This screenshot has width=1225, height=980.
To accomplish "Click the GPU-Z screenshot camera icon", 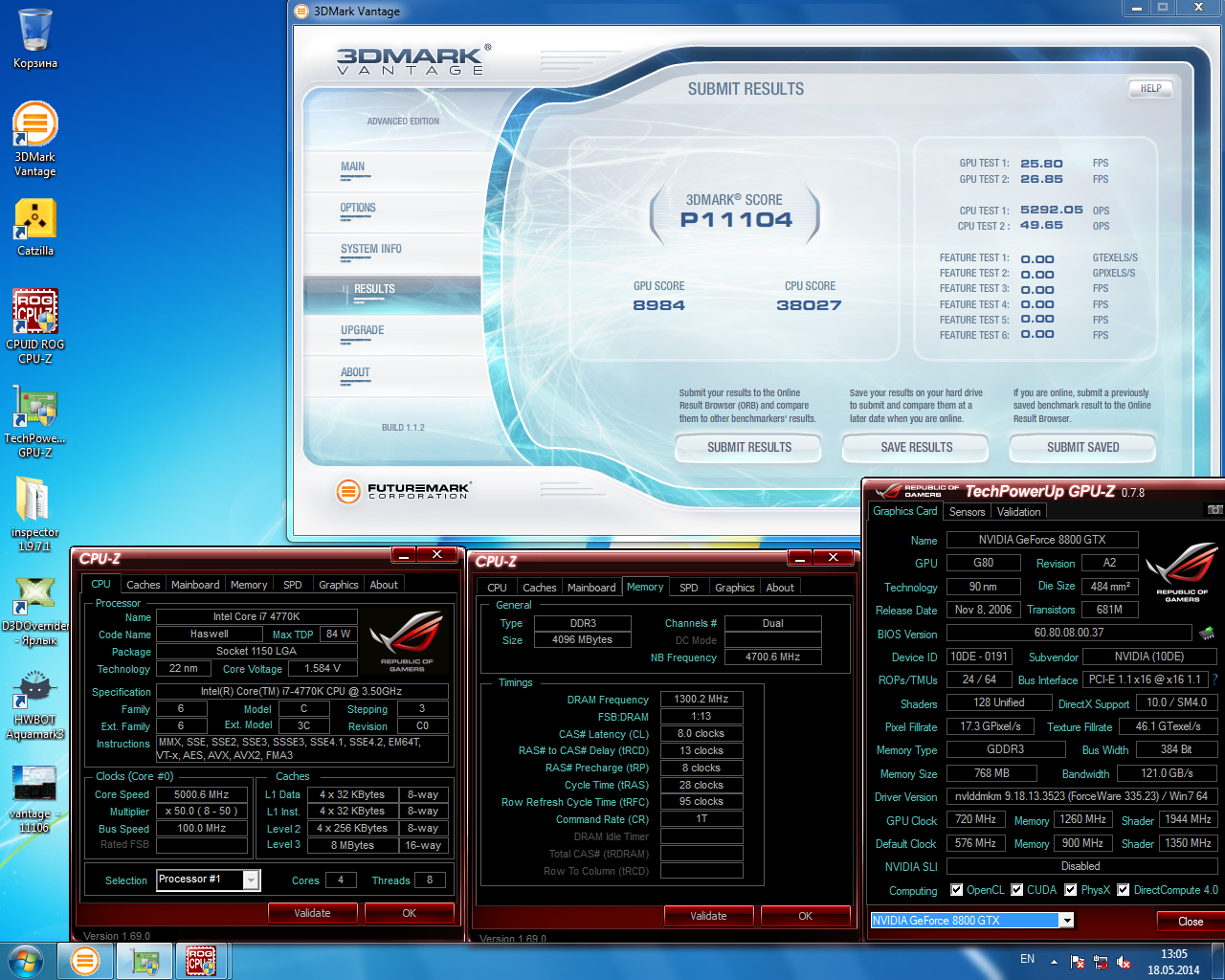I will [1214, 511].
